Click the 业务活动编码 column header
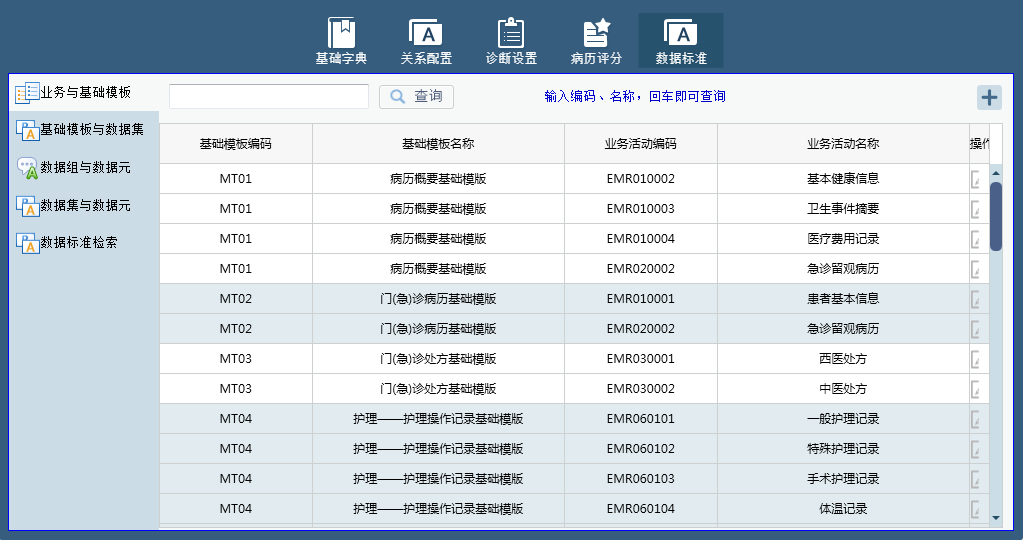 pyautogui.click(x=641, y=143)
